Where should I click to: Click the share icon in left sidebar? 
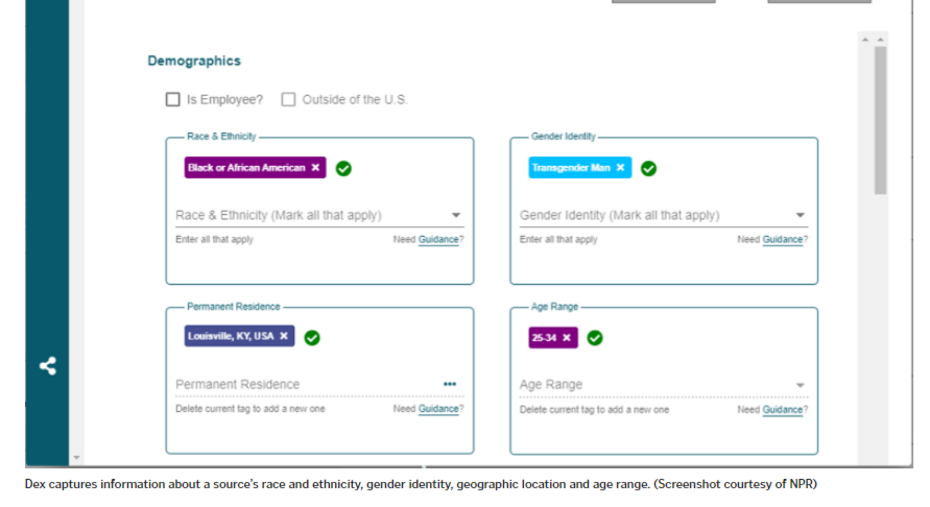(x=47, y=366)
